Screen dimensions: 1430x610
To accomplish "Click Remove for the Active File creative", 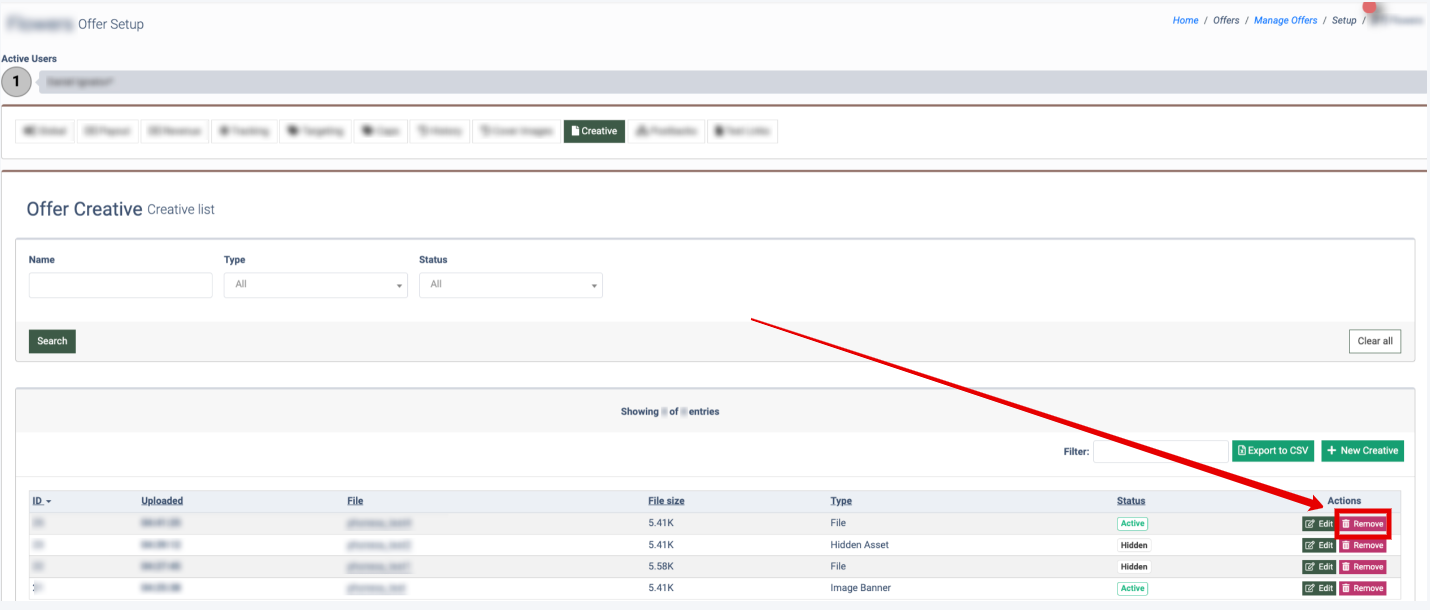I will coord(1362,524).
